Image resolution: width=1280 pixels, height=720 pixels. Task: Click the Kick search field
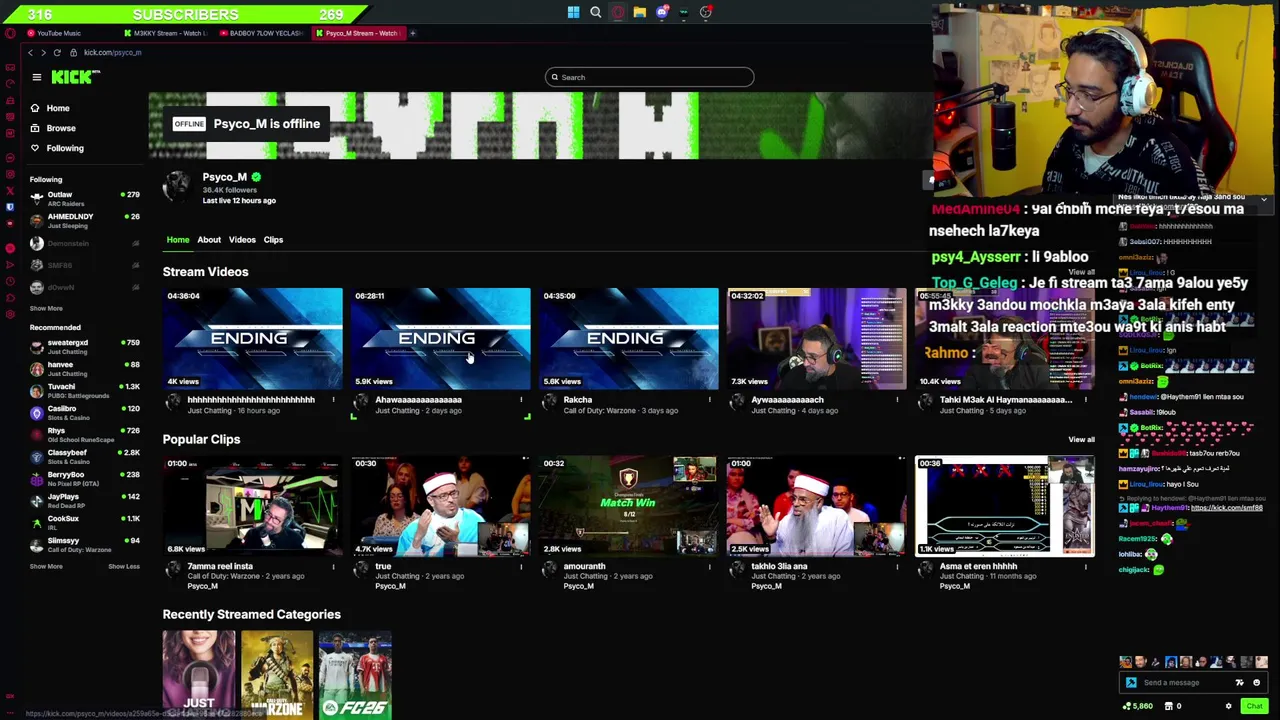point(649,77)
